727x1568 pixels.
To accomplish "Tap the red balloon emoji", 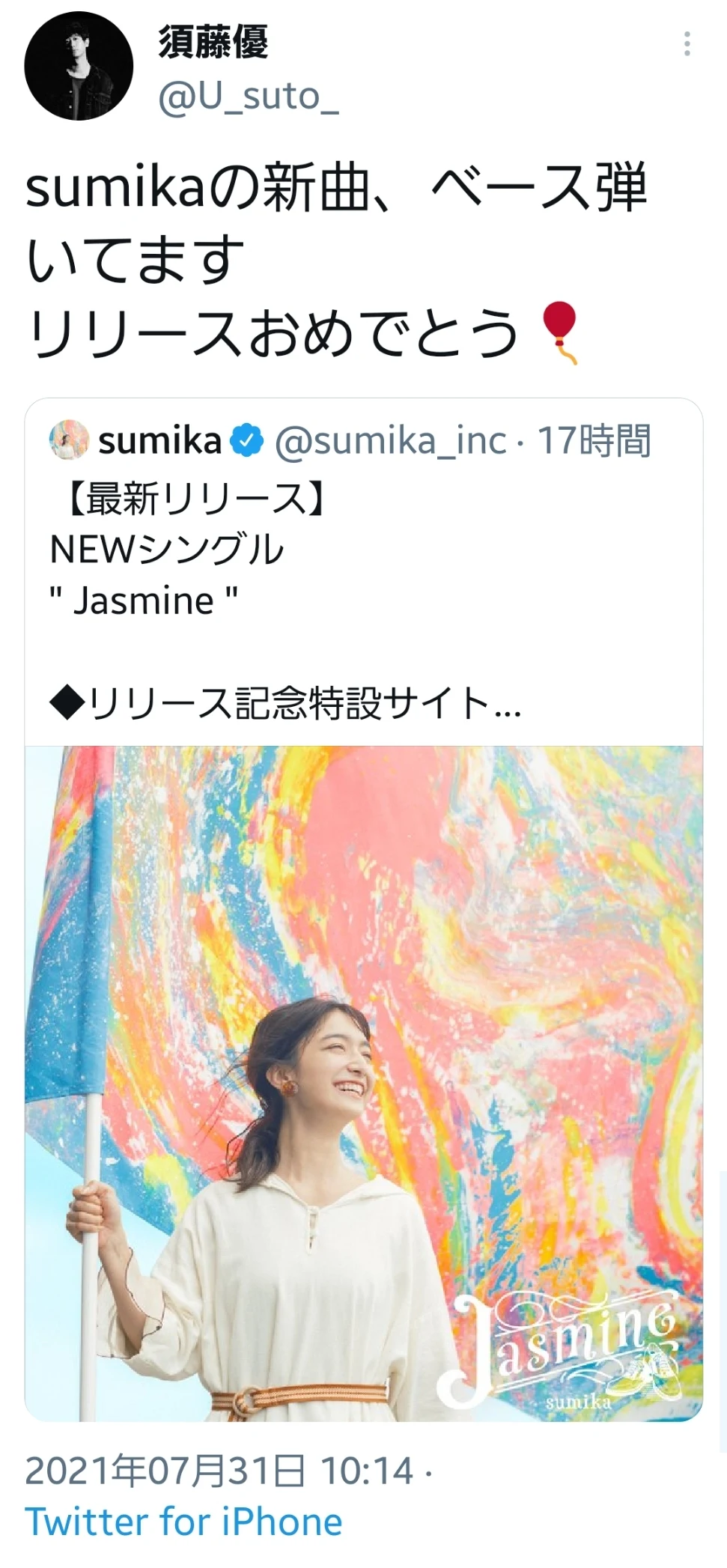I will (559, 332).
